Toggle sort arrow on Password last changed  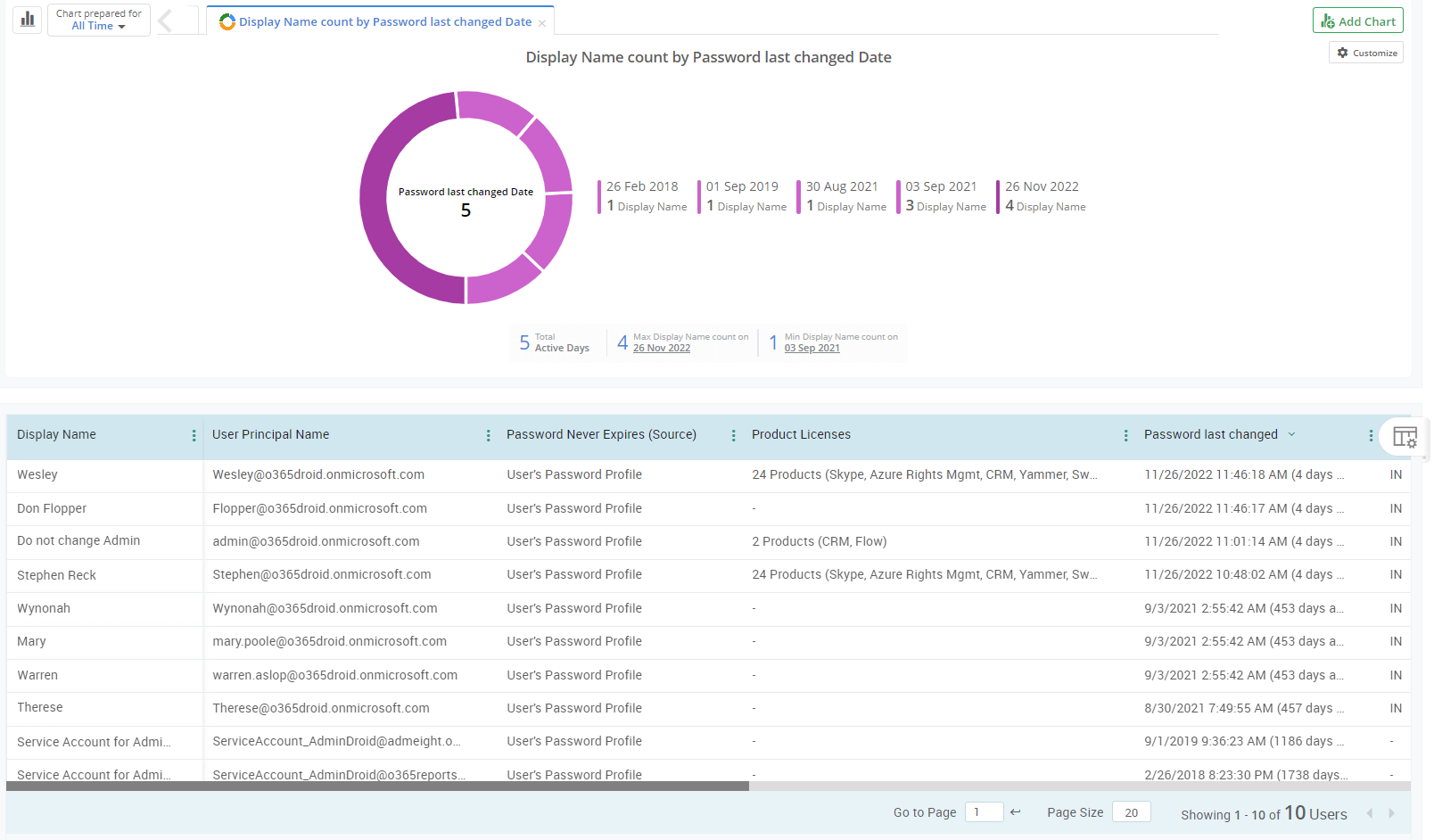pos(1291,434)
